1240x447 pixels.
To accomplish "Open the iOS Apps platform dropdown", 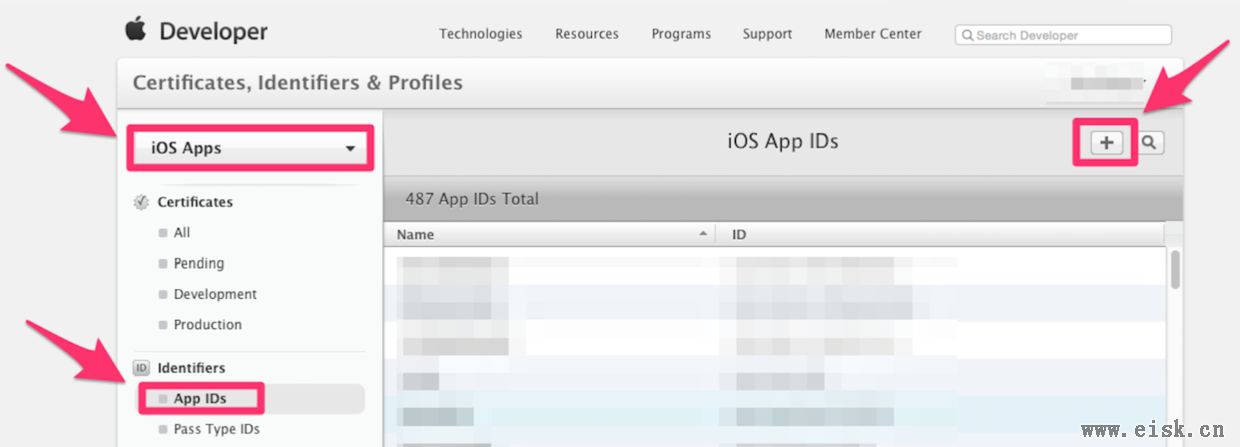I will point(250,148).
